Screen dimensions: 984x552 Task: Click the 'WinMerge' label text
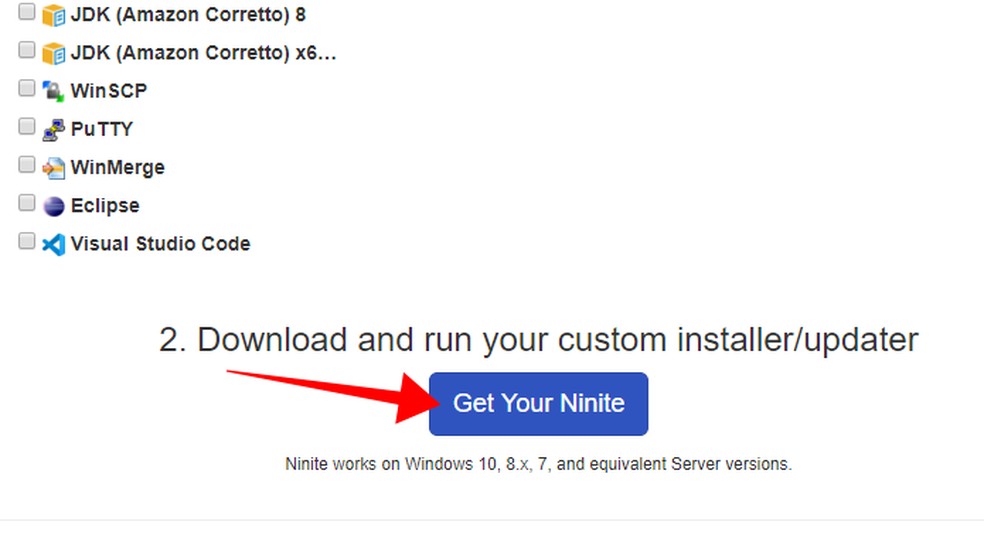point(117,167)
